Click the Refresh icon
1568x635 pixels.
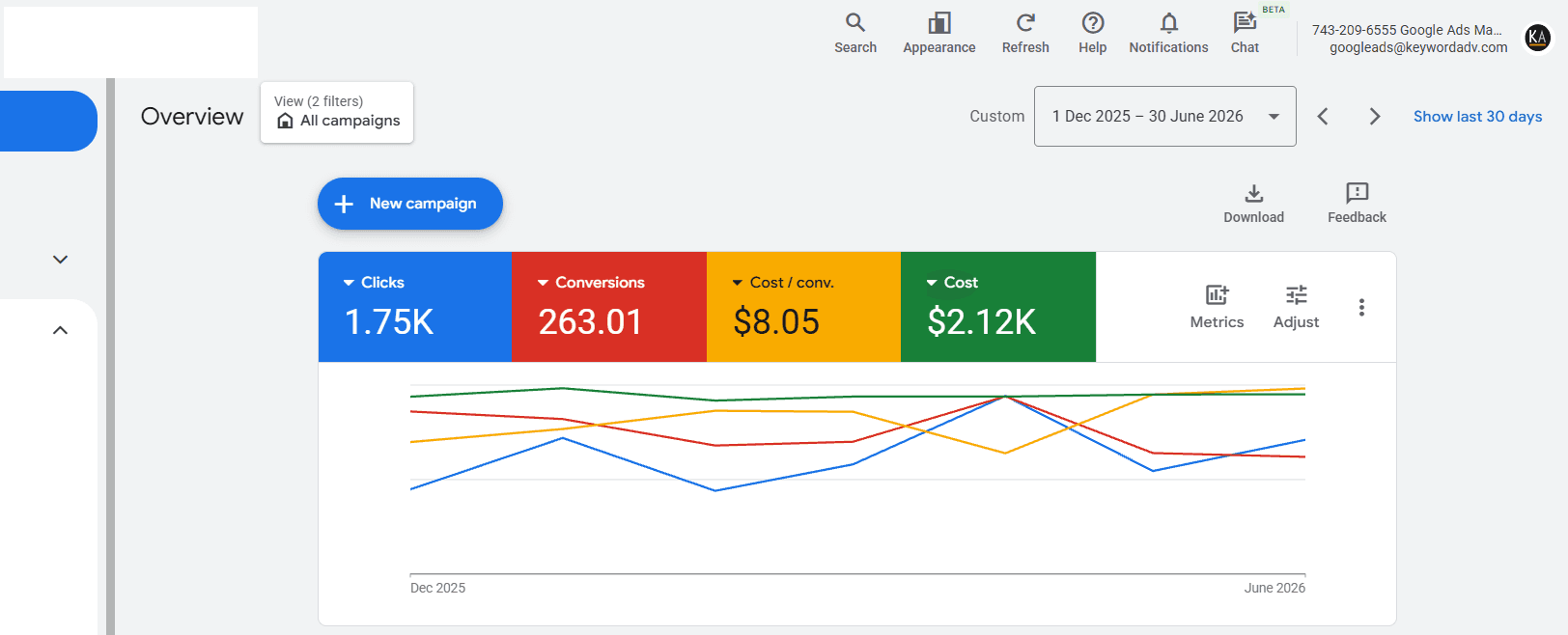1025,22
